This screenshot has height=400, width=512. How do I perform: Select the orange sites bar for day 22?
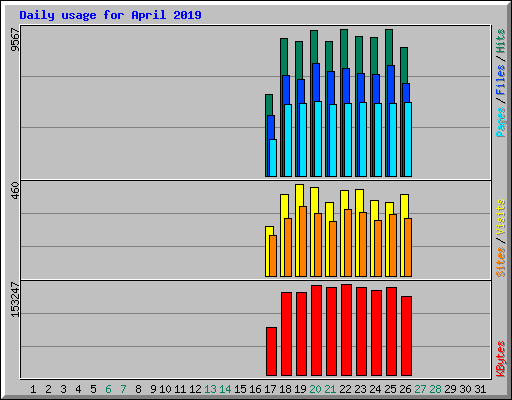click(x=348, y=243)
